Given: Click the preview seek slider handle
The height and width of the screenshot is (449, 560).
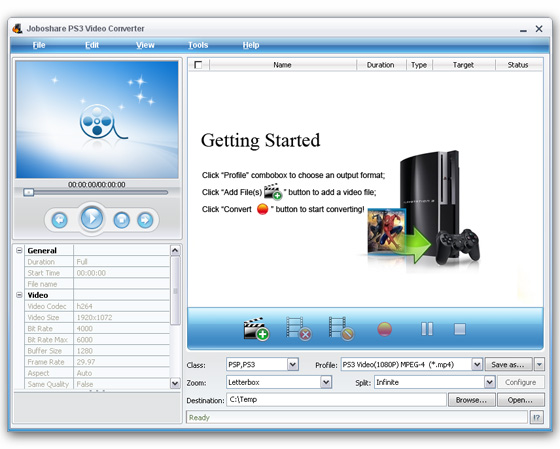Looking at the screenshot, I should pyautogui.click(x=29, y=193).
